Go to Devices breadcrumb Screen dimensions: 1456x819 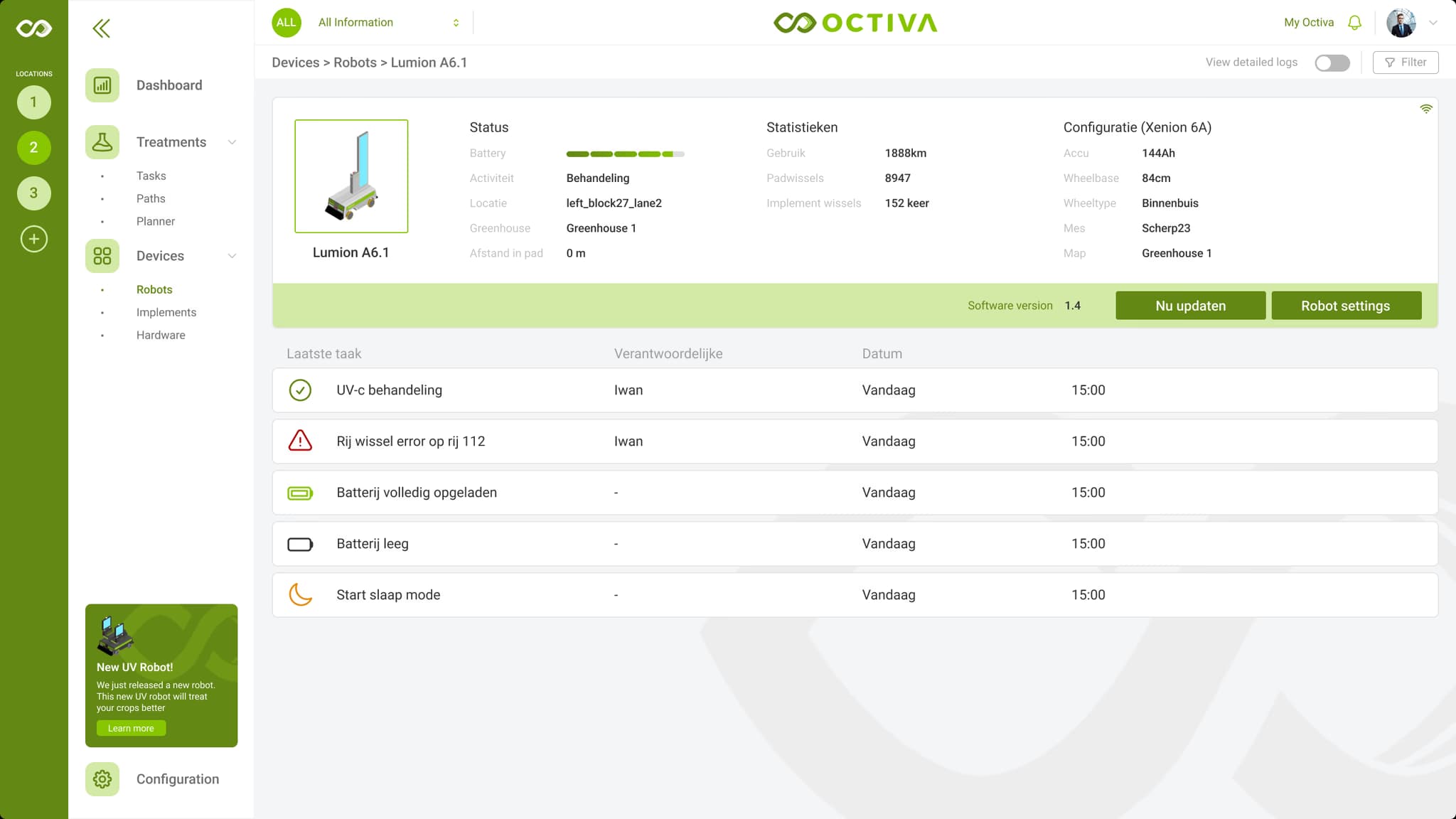296,63
